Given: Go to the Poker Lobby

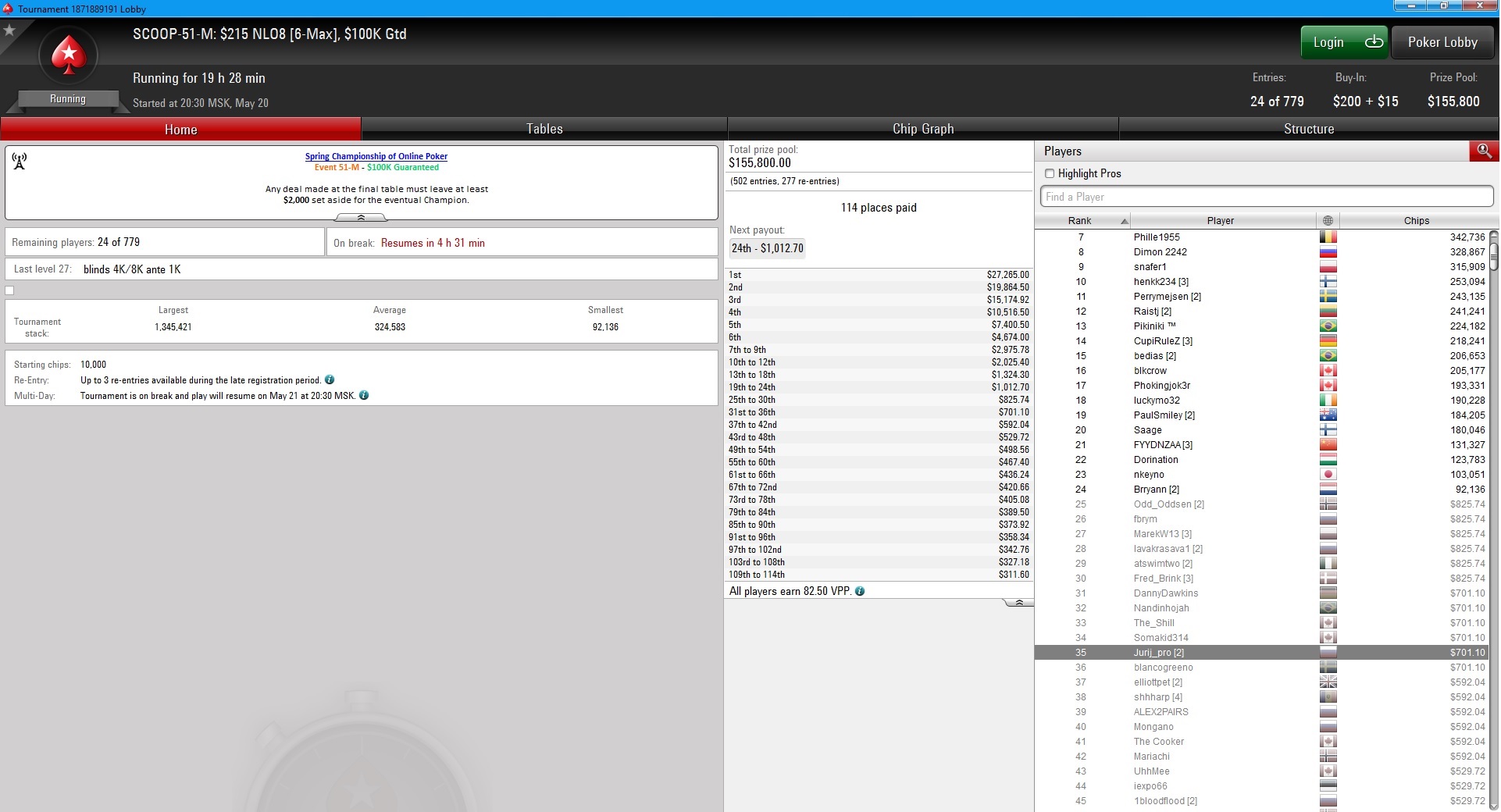Looking at the screenshot, I should click(1442, 42).
